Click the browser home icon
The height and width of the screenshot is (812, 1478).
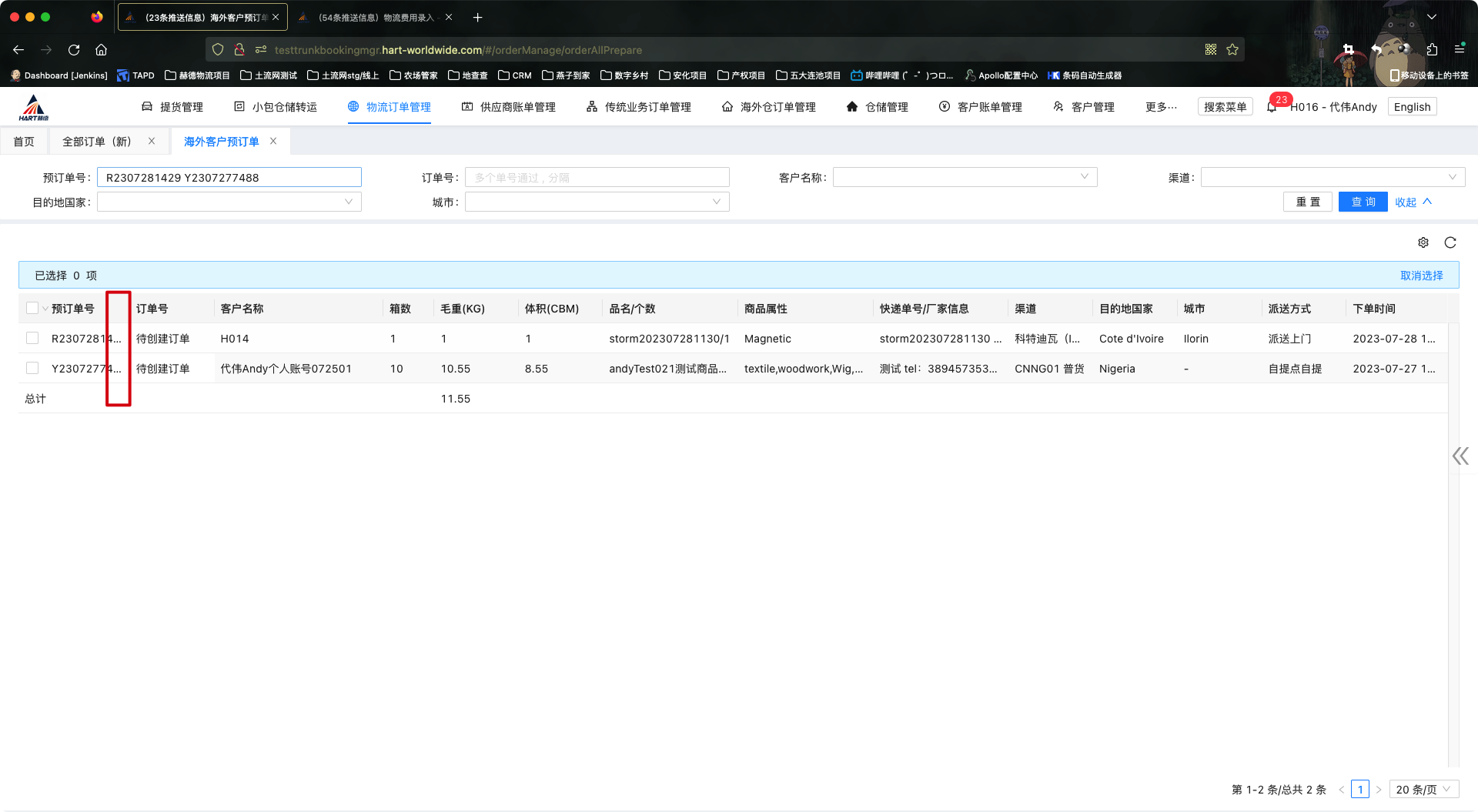point(101,50)
